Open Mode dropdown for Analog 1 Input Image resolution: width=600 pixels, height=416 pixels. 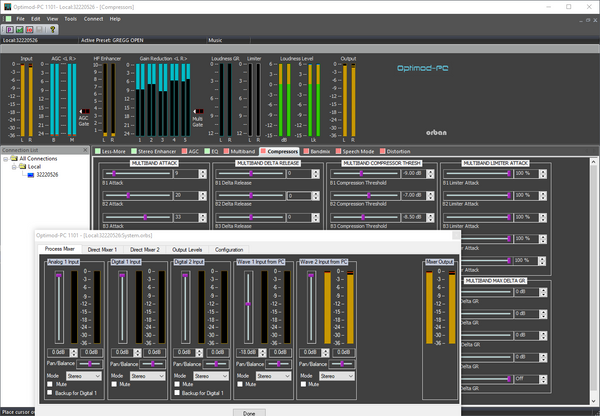(84, 376)
